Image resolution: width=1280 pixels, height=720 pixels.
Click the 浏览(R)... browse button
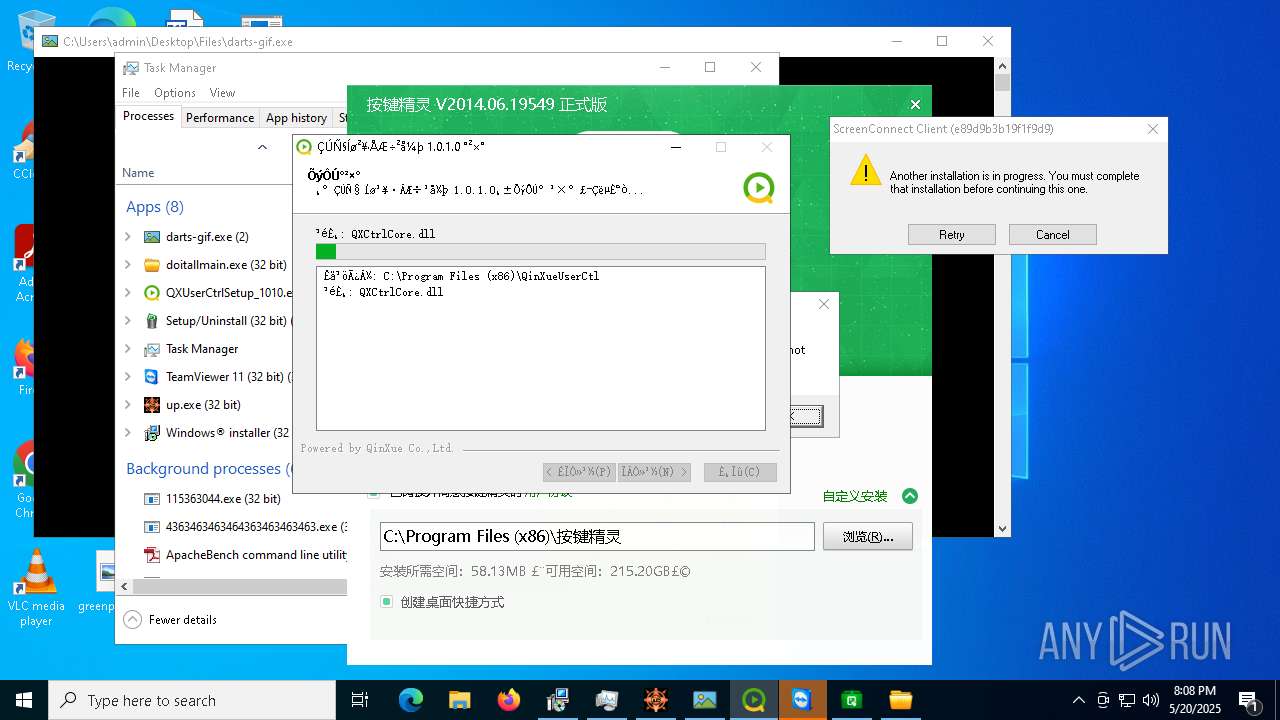868,537
